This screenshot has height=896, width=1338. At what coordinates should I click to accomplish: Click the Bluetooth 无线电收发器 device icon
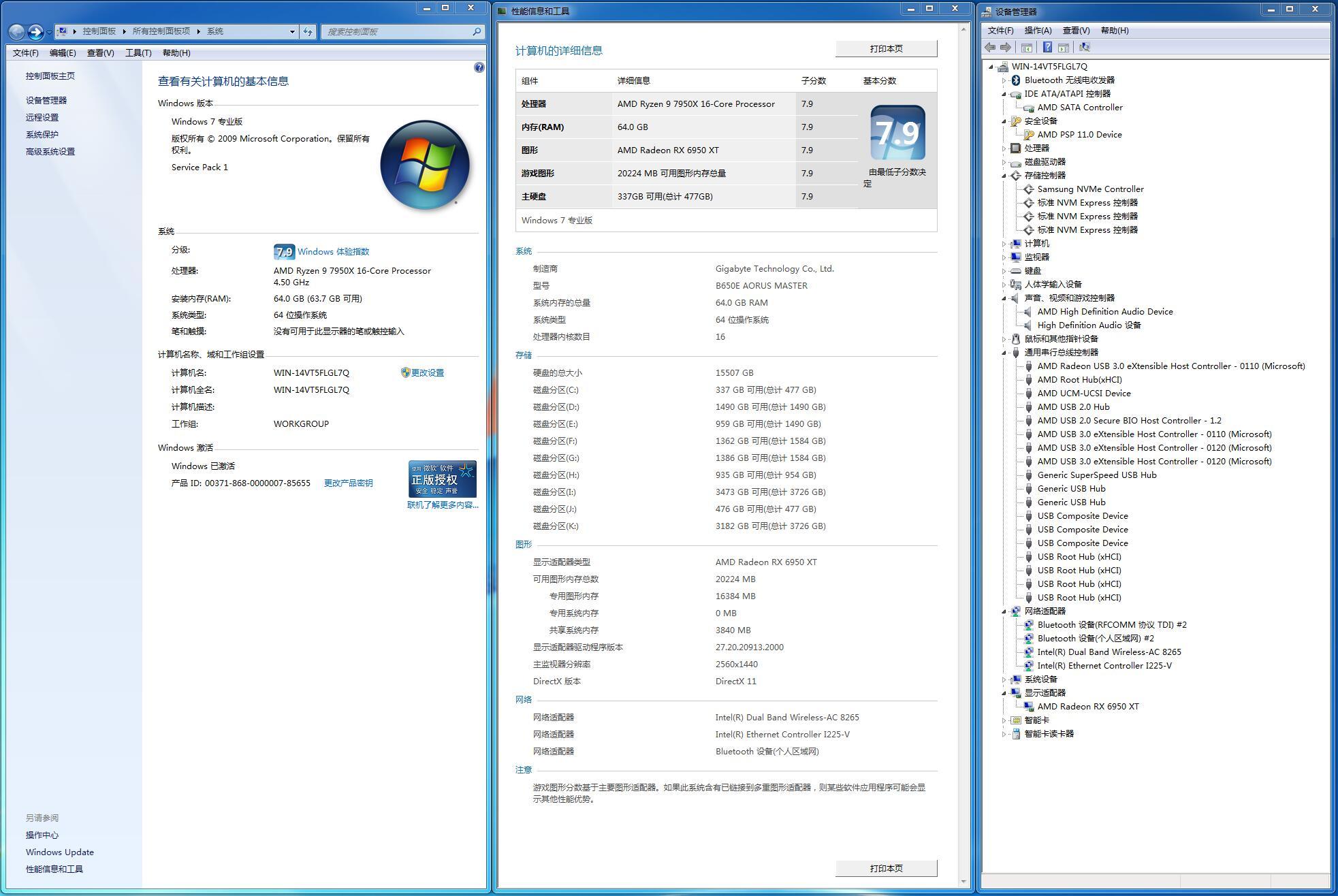[x=1015, y=80]
